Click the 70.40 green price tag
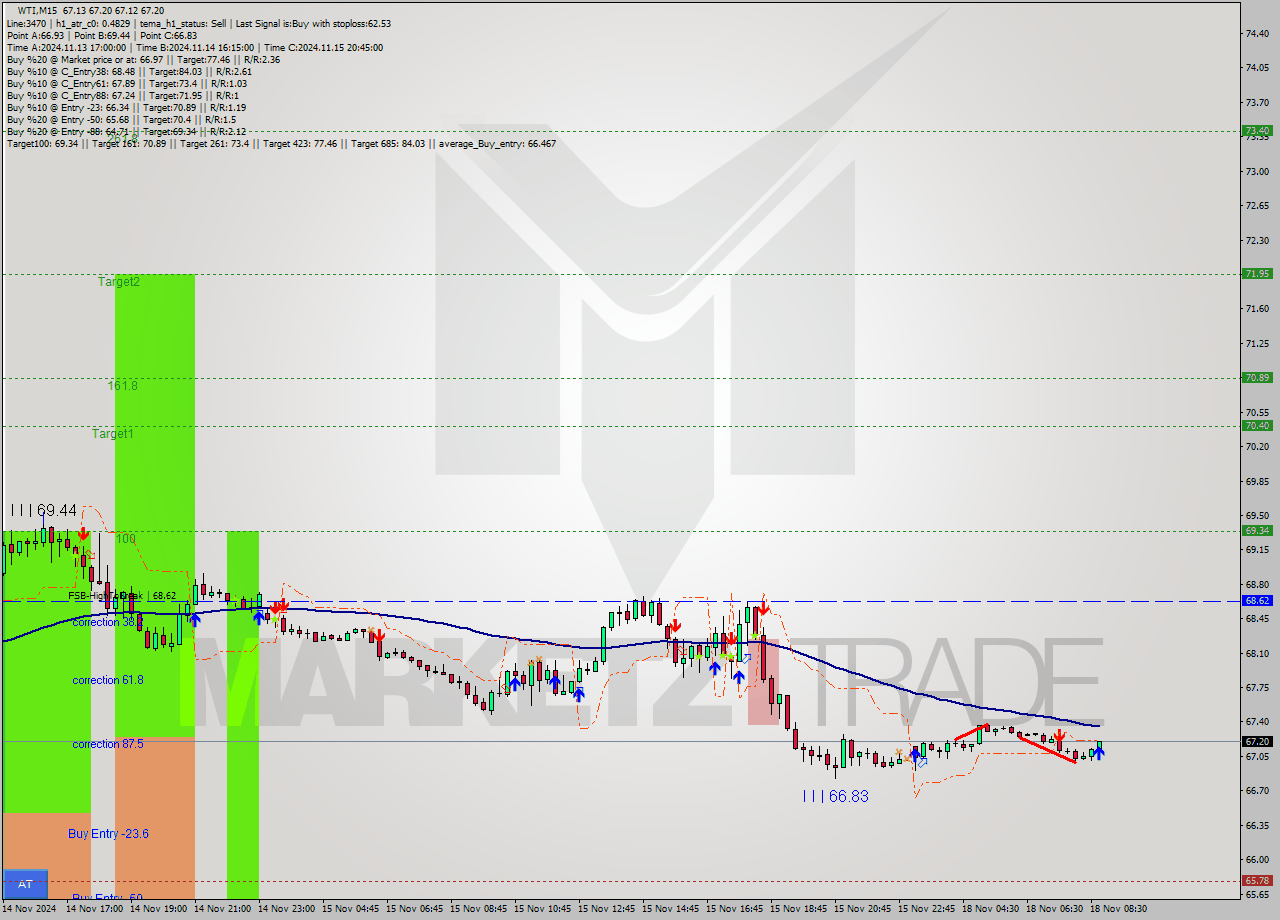This screenshot has height=920, width=1280. (x=1256, y=425)
